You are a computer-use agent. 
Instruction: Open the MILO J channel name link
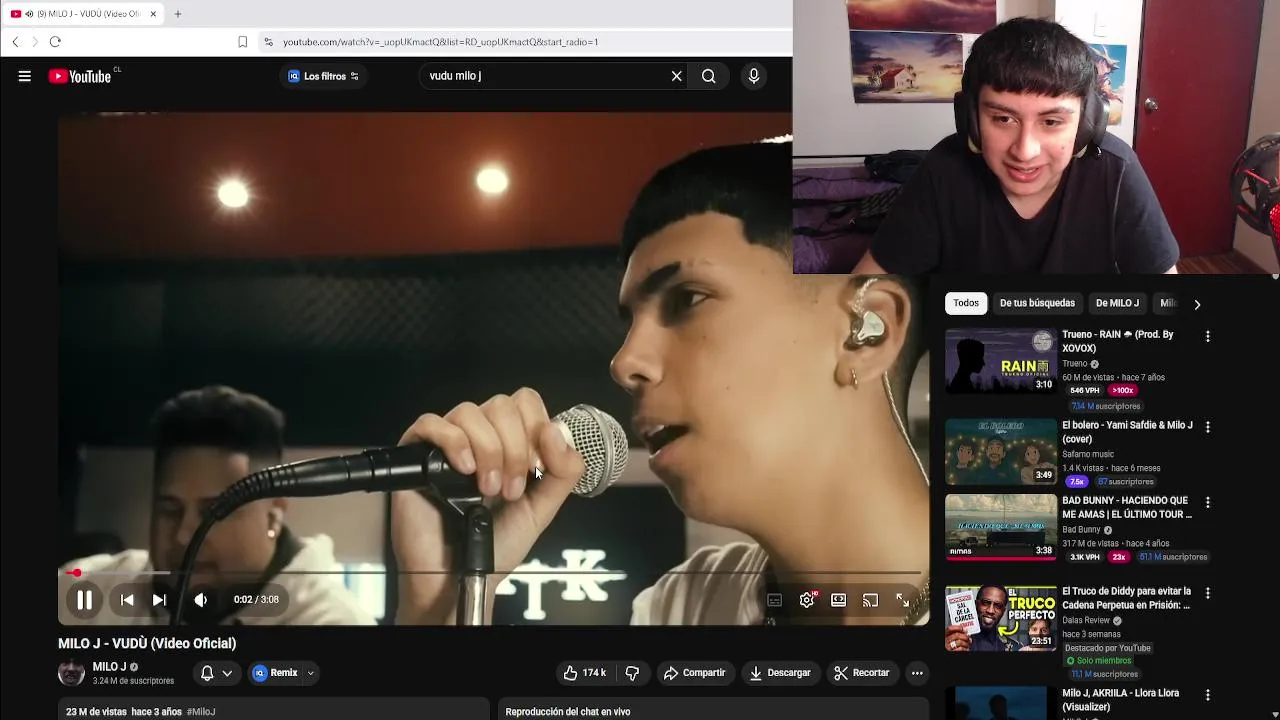[x=109, y=667]
